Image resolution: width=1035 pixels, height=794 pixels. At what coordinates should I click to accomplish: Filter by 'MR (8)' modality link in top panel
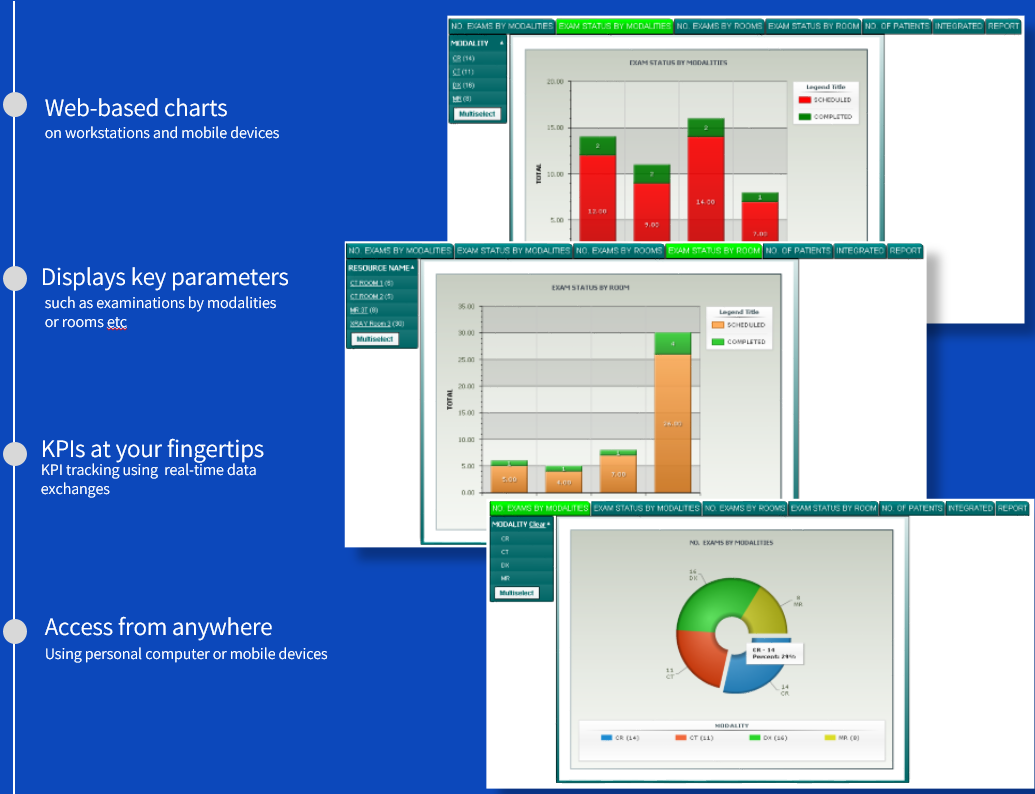click(x=461, y=99)
